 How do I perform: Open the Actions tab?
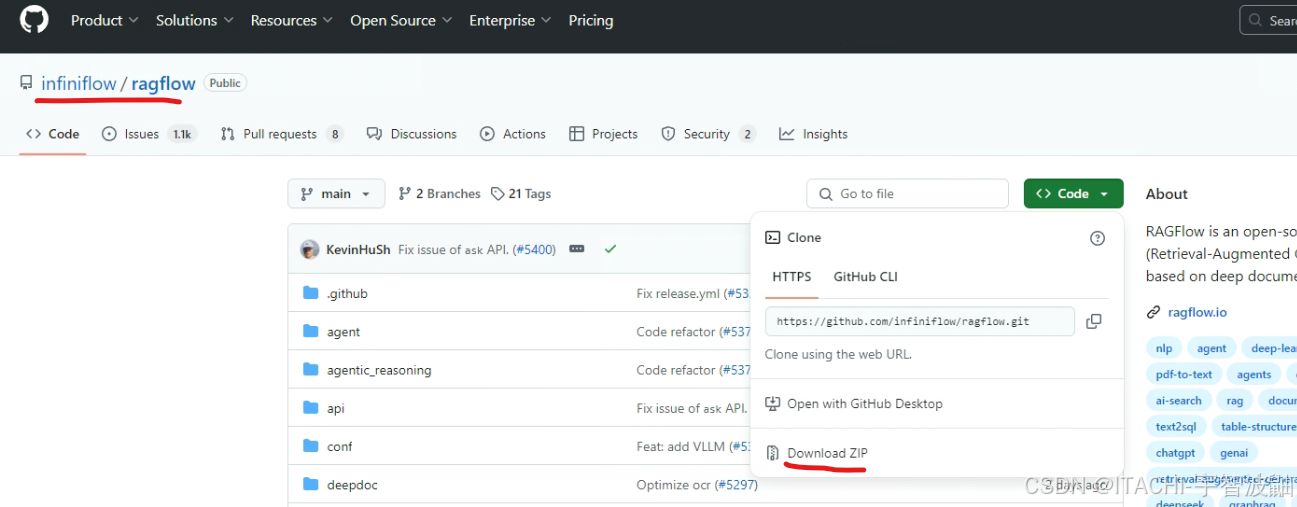[x=512, y=134]
